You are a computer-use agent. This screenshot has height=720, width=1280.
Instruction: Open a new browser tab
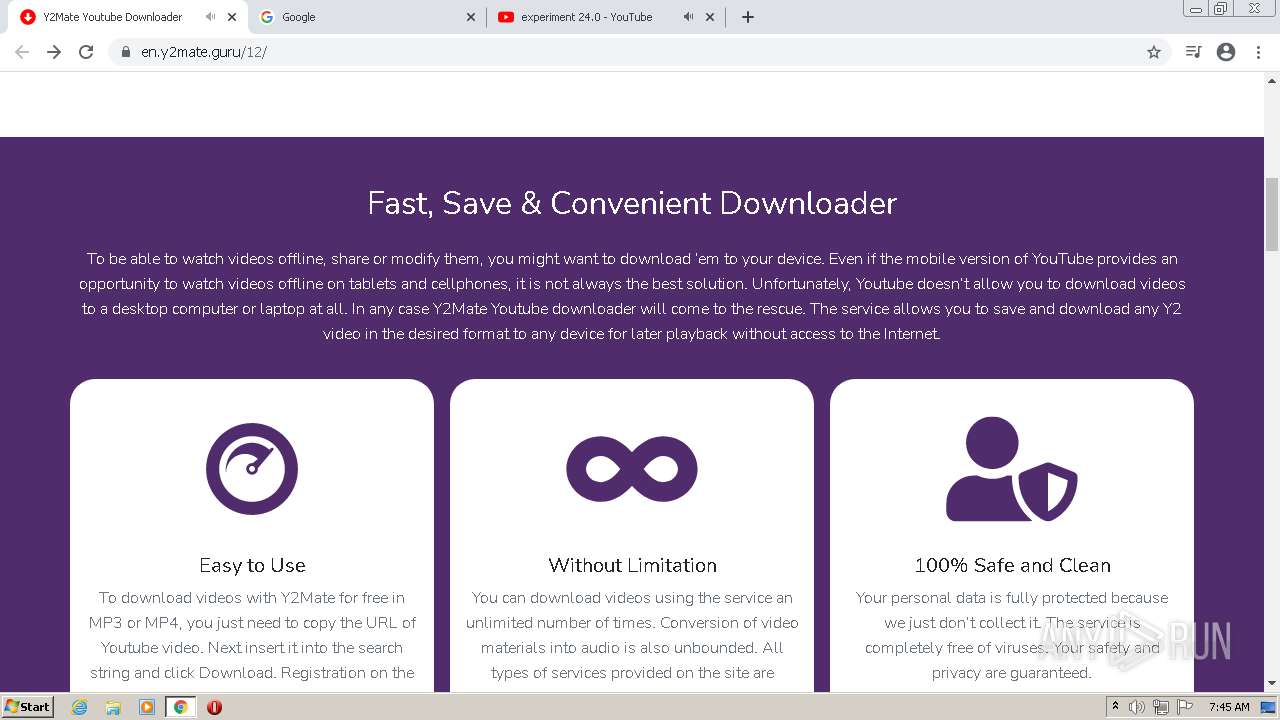748,17
